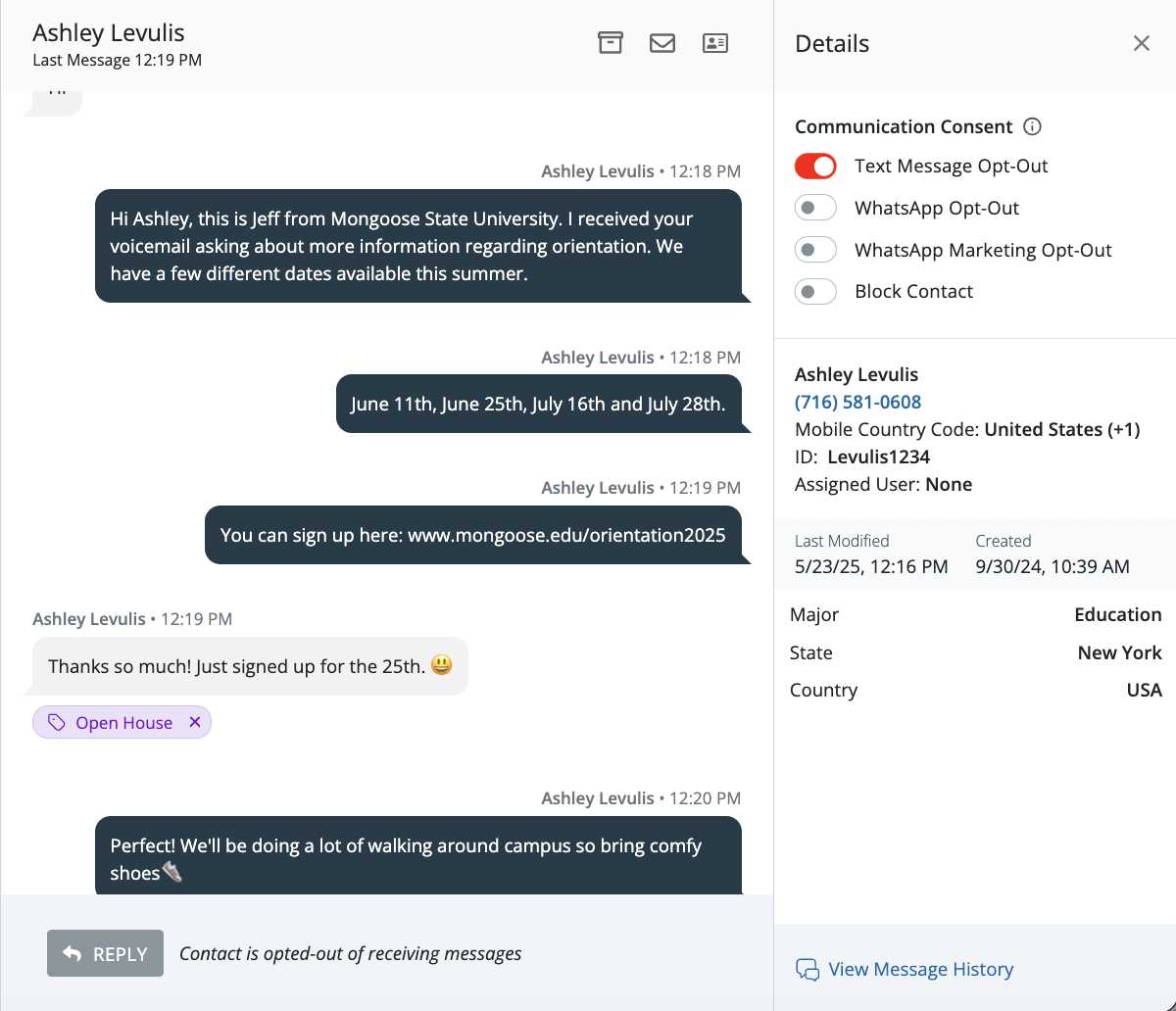The width and height of the screenshot is (1176, 1011).
Task: Click the Open House tag label
Action: (x=123, y=723)
